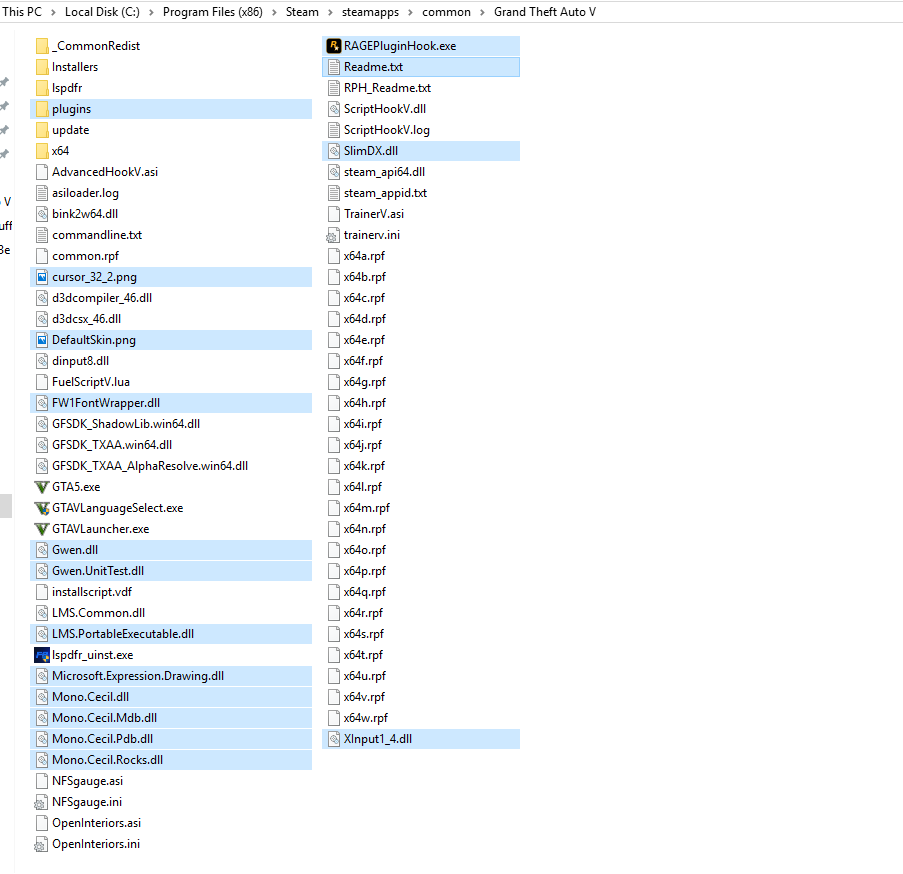Select OpenInteriors.asi file name
This screenshot has height=874, width=903.
click(x=97, y=823)
